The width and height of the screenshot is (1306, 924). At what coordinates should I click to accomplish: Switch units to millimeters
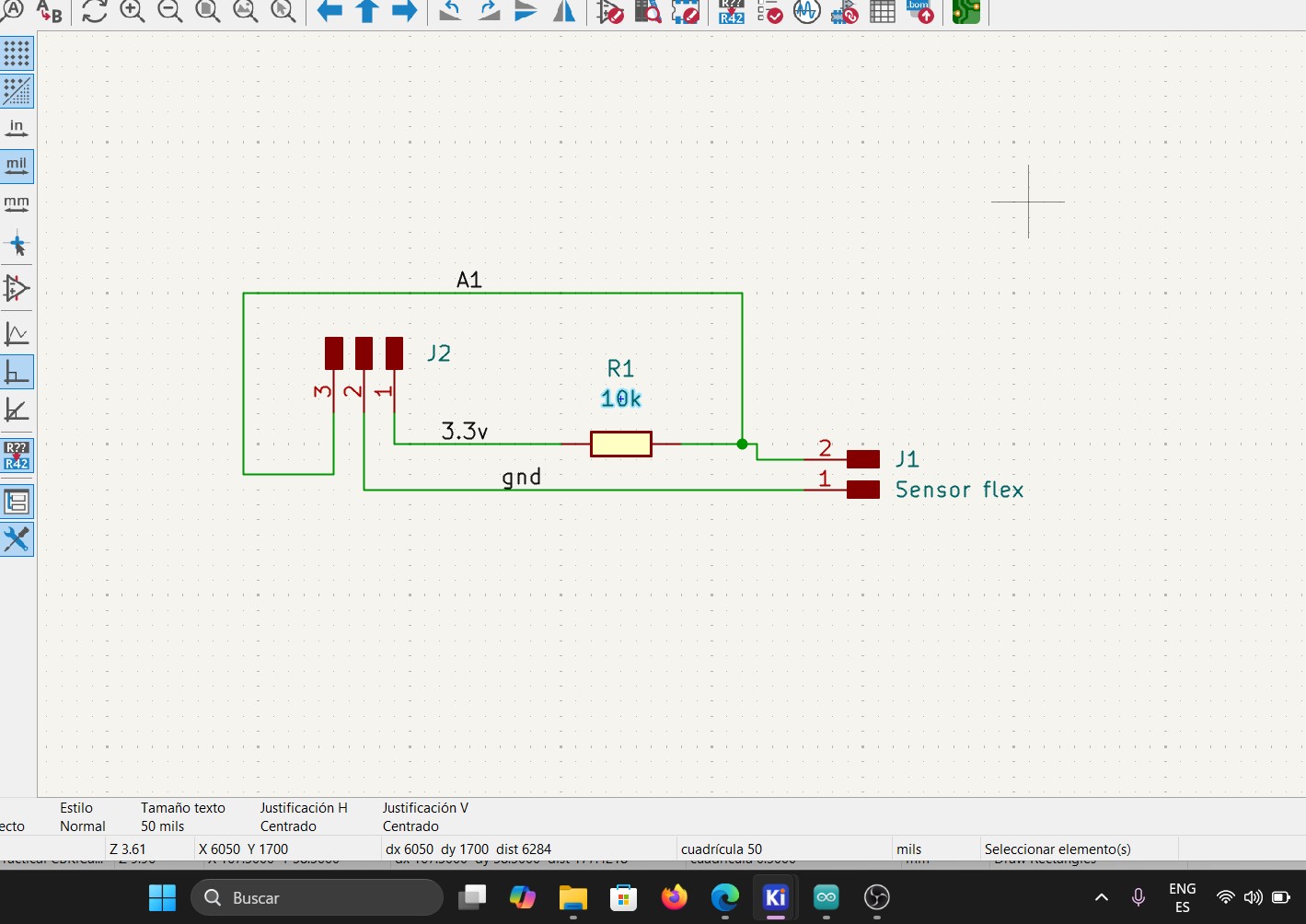point(17,203)
